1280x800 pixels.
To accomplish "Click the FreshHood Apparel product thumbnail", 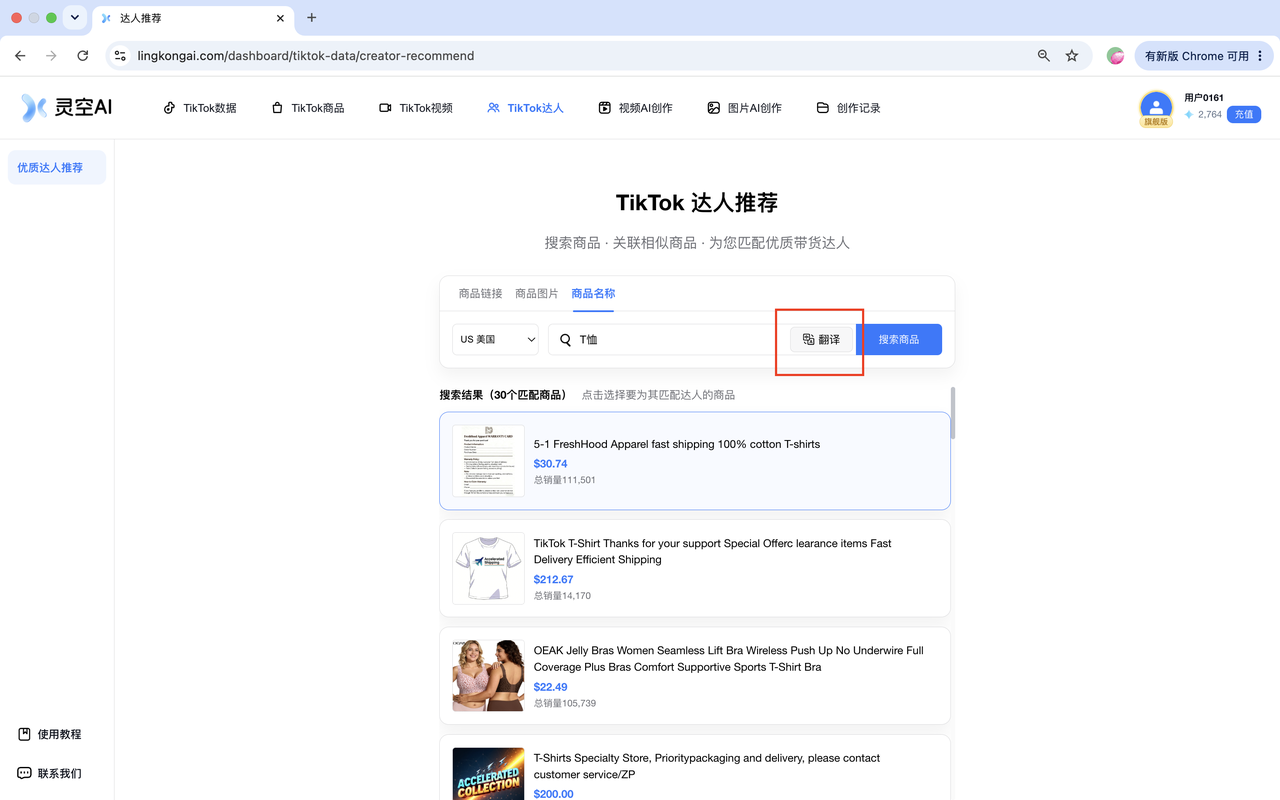I will tap(488, 461).
